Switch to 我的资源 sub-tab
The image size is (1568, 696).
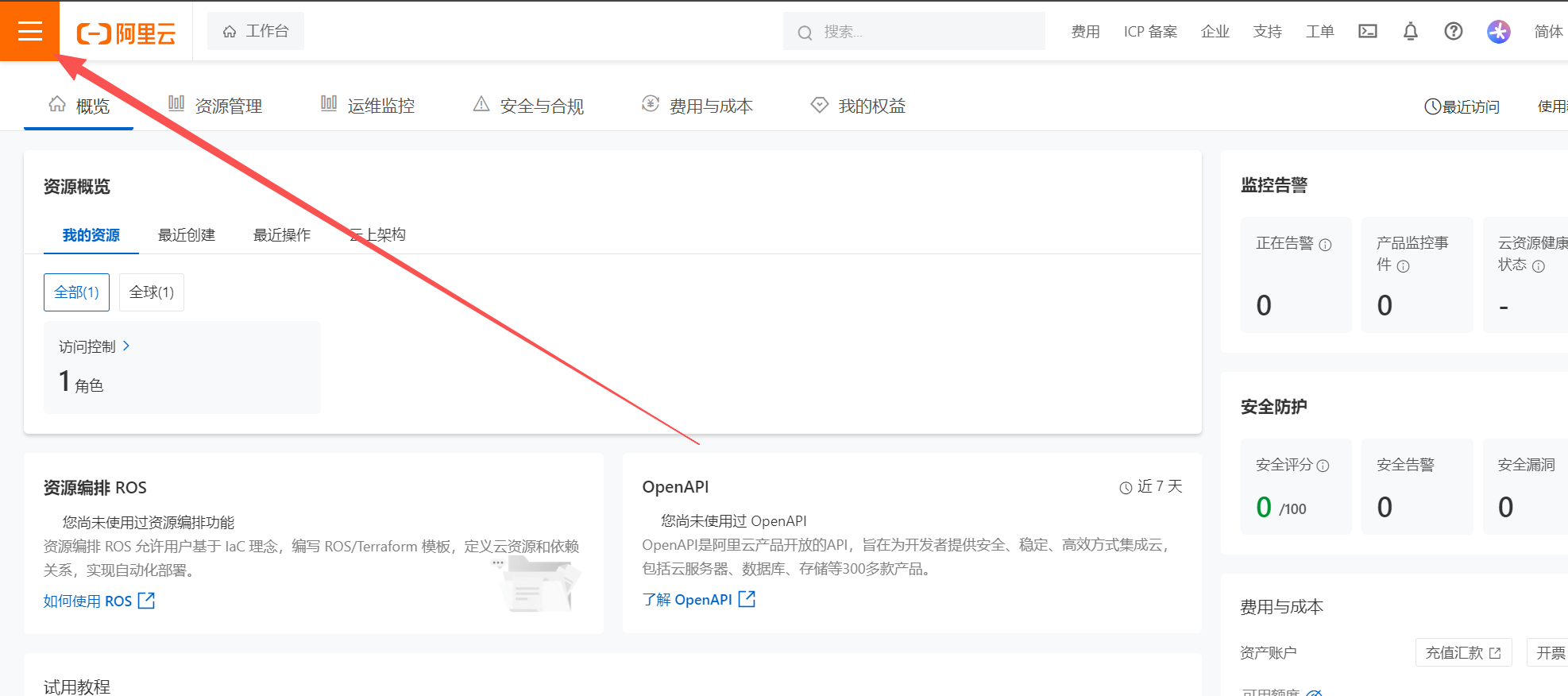pos(91,235)
